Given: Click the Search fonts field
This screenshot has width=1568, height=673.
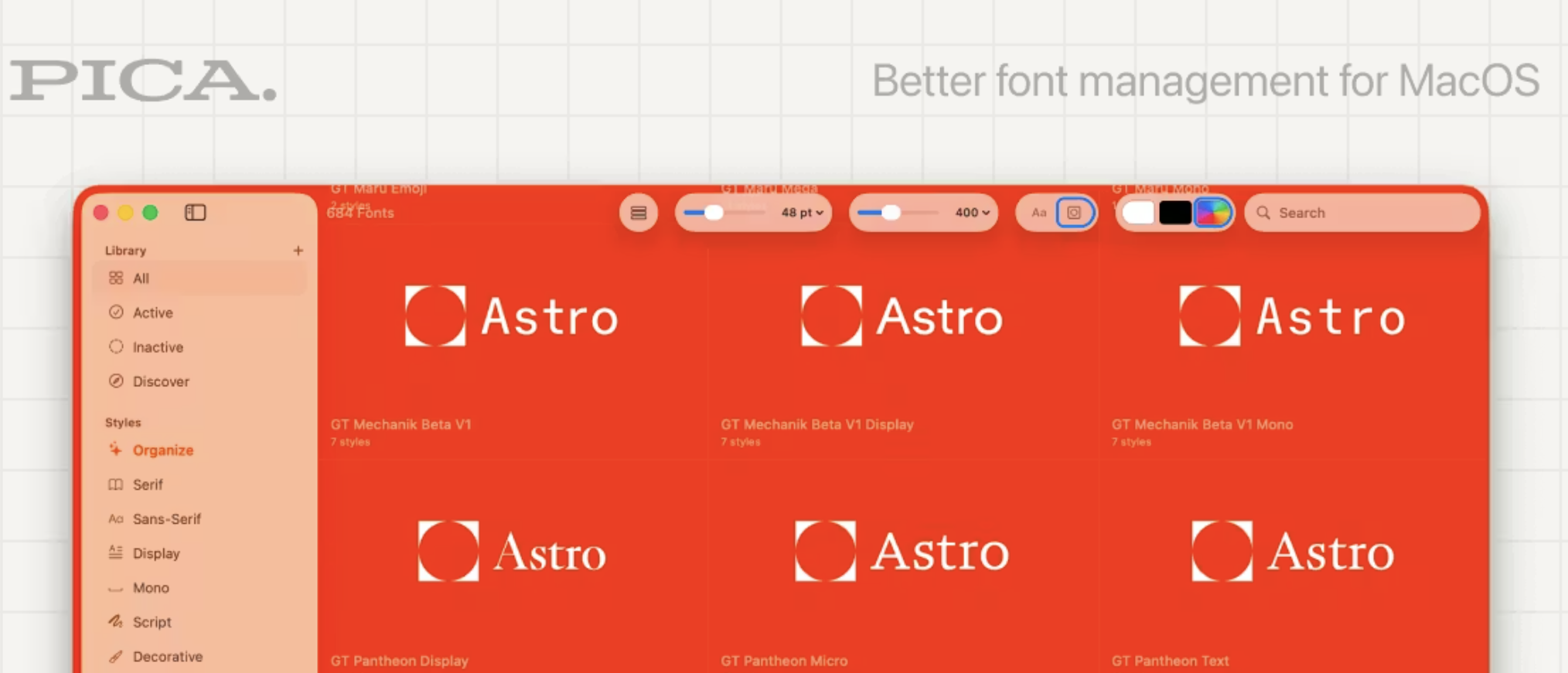Looking at the screenshot, I should pyautogui.click(x=1362, y=213).
